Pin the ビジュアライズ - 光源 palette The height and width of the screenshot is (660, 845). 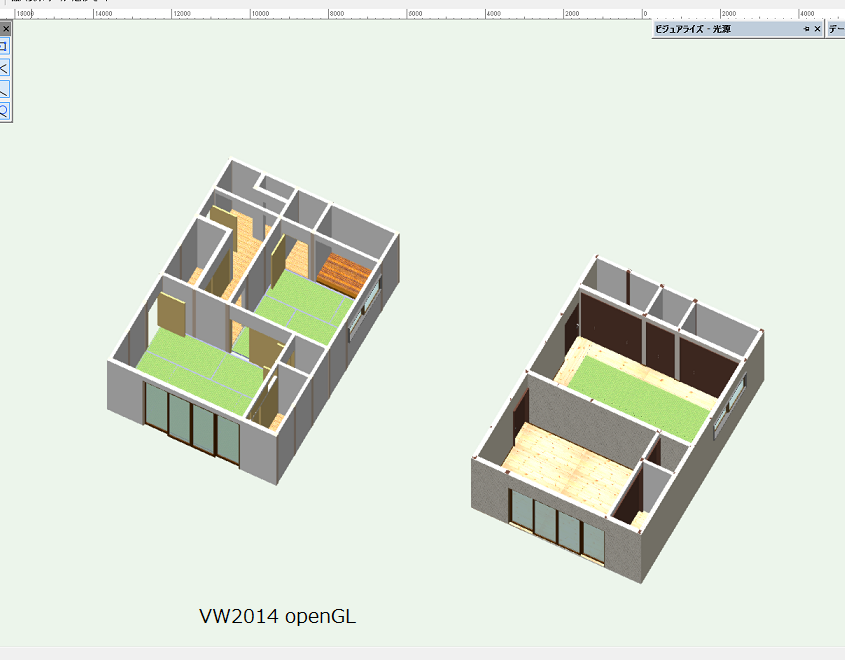coord(806,30)
